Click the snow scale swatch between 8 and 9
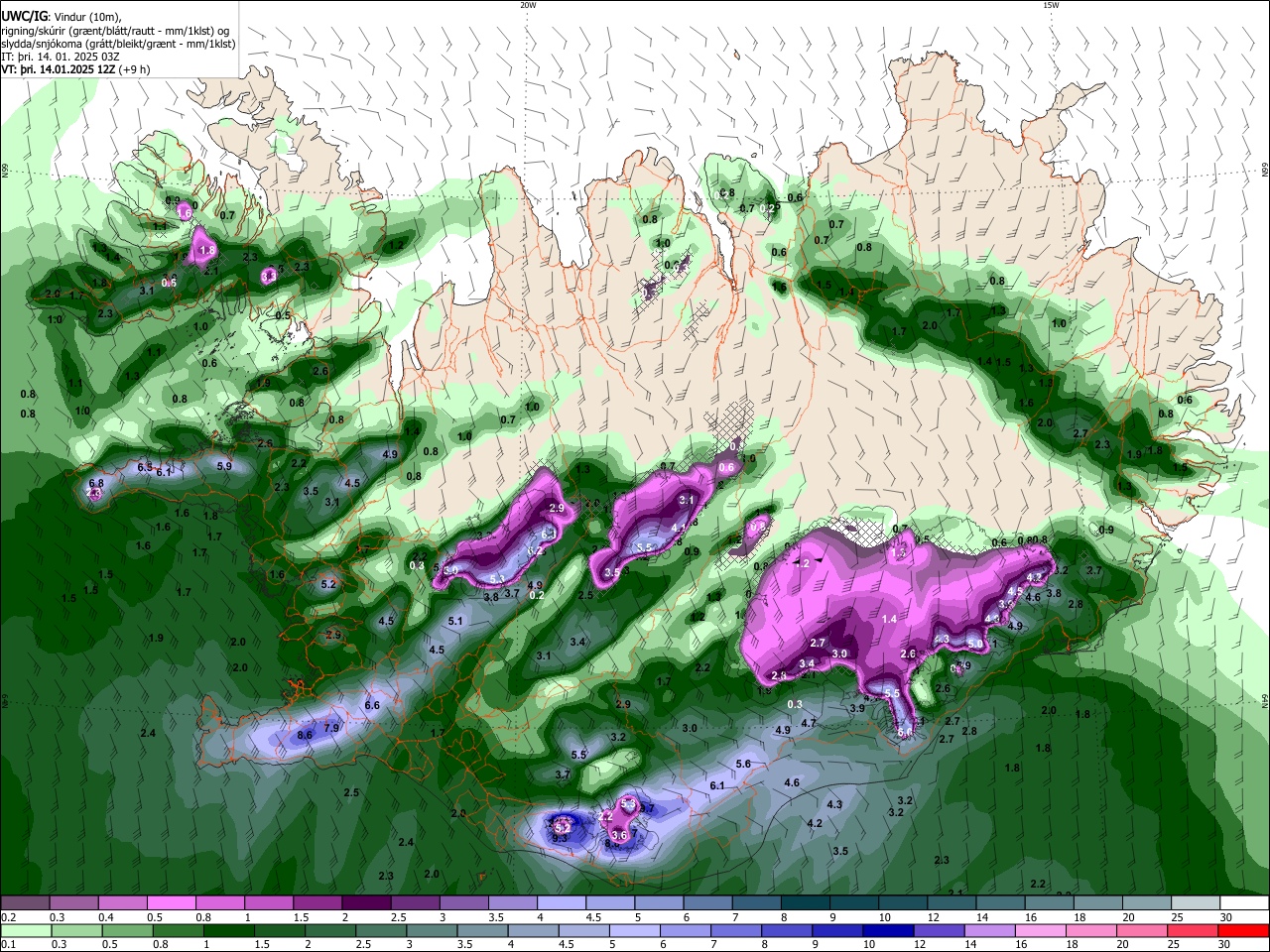This screenshot has height=952, width=1270. tap(806, 902)
